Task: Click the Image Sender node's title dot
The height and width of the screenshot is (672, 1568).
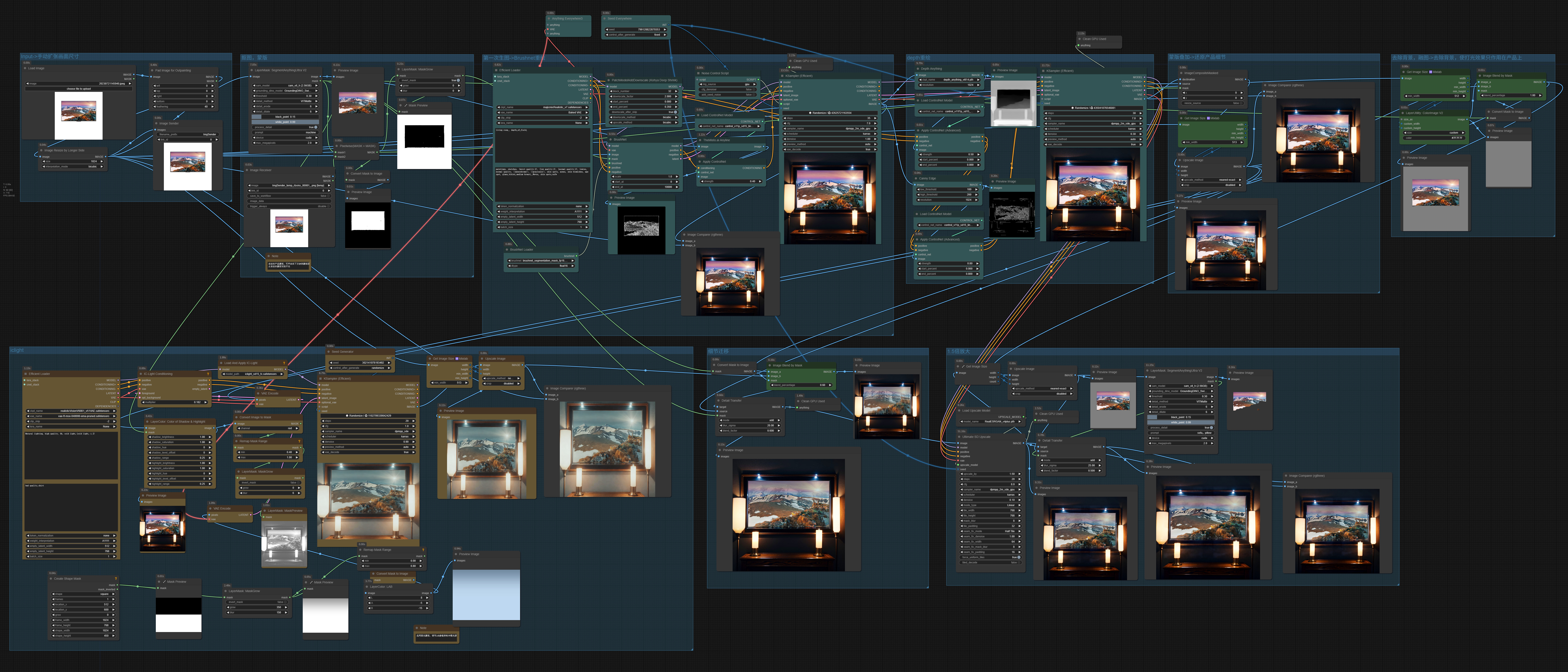Action: click(x=156, y=123)
